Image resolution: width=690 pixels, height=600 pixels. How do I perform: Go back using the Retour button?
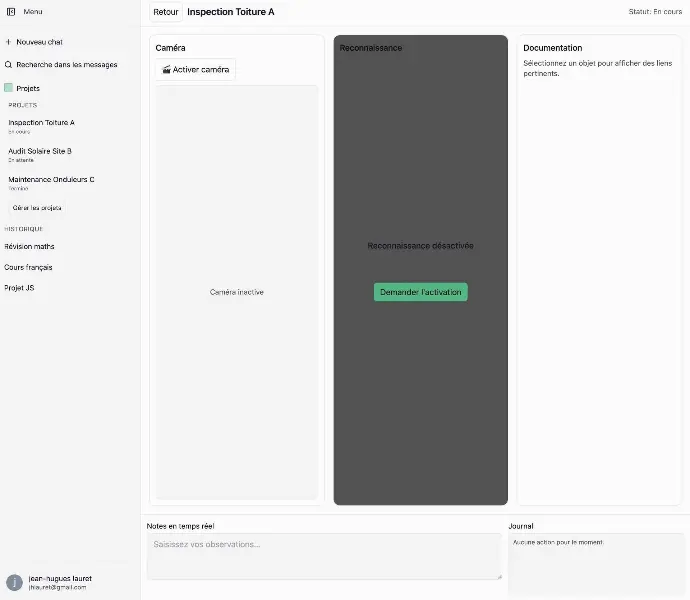point(166,12)
